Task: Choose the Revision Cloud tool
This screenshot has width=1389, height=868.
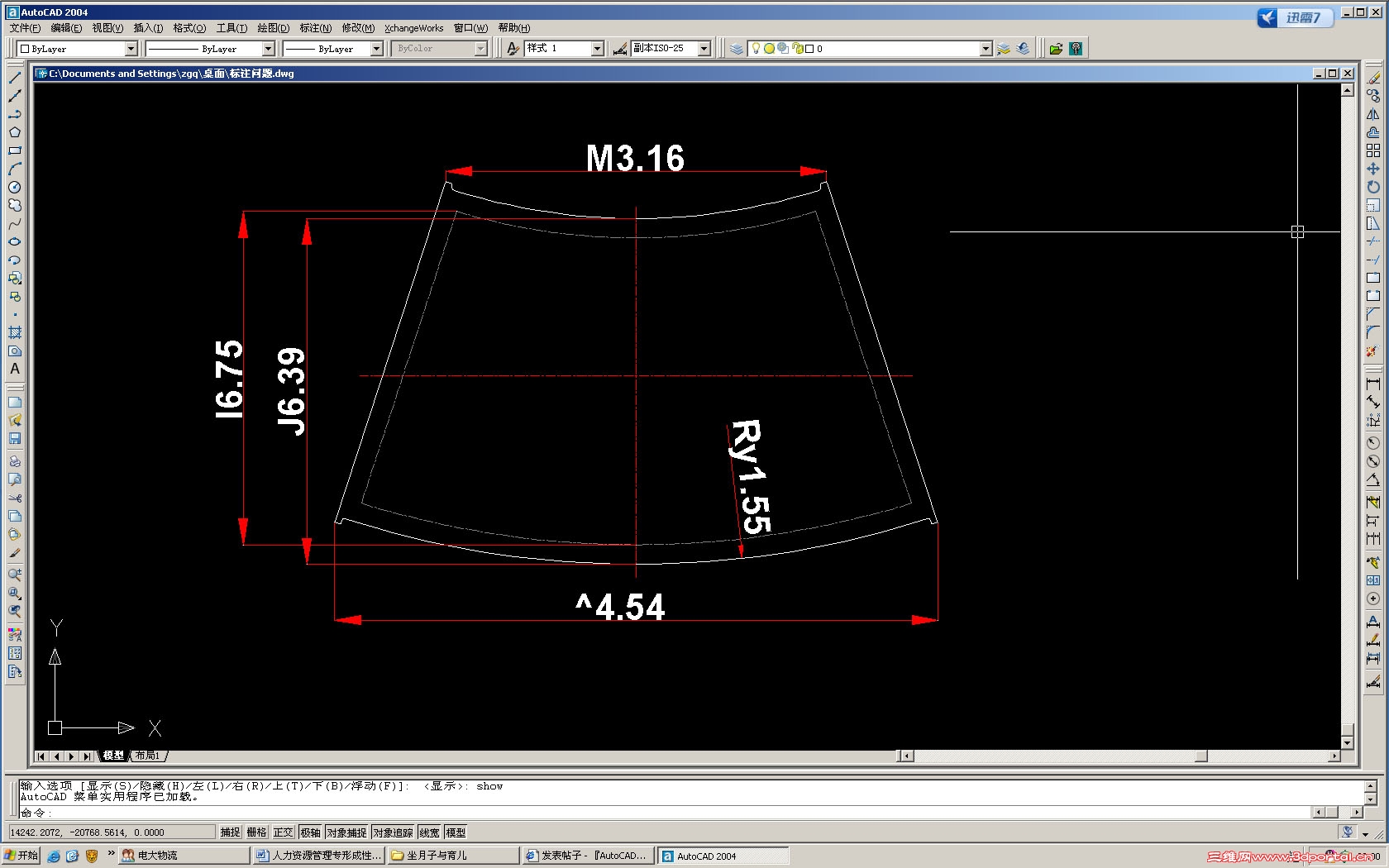Action: click(x=15, y=205)
